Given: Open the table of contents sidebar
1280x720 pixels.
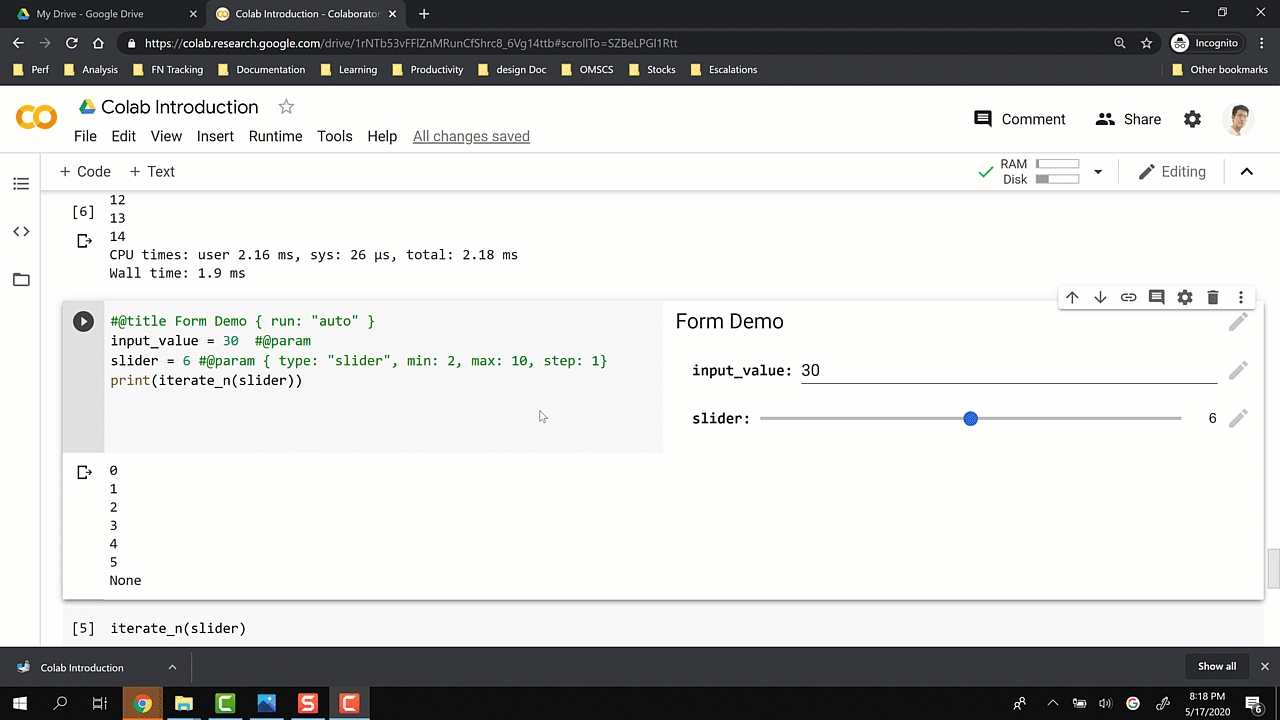Looking at the screenshot, I should pos(21,184).
